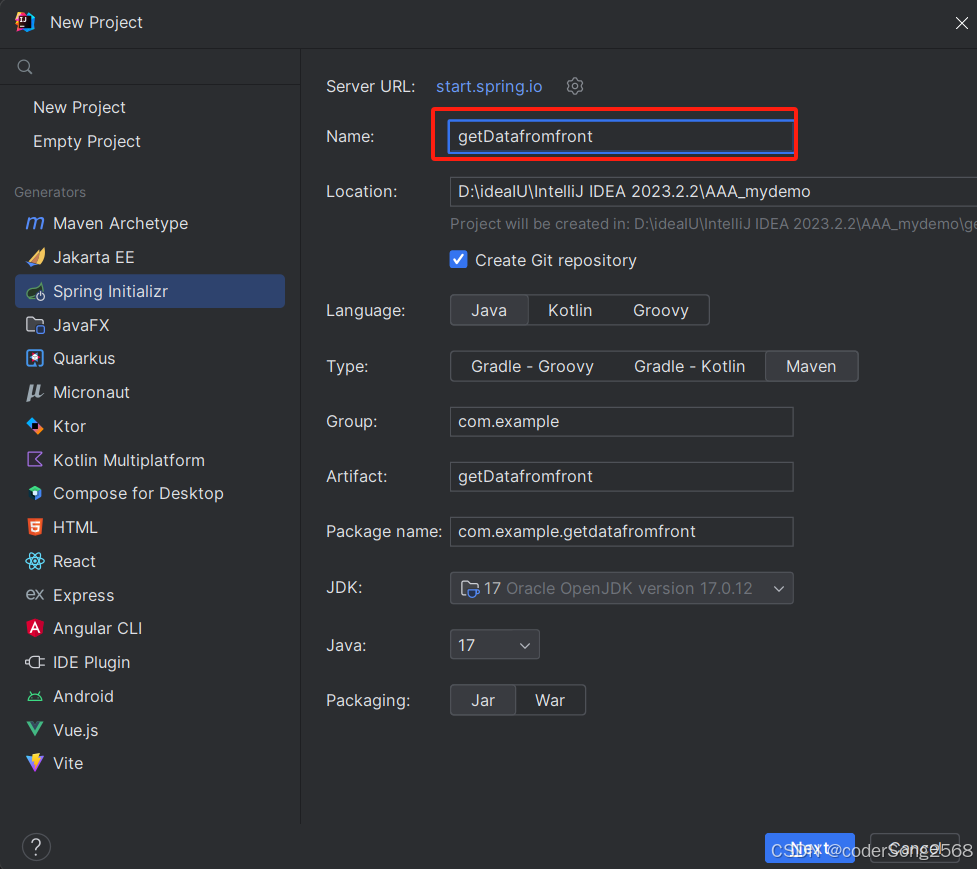Click the Quarkus generator icon
This screenshot has width=977, height=869.
click(35, 358)
